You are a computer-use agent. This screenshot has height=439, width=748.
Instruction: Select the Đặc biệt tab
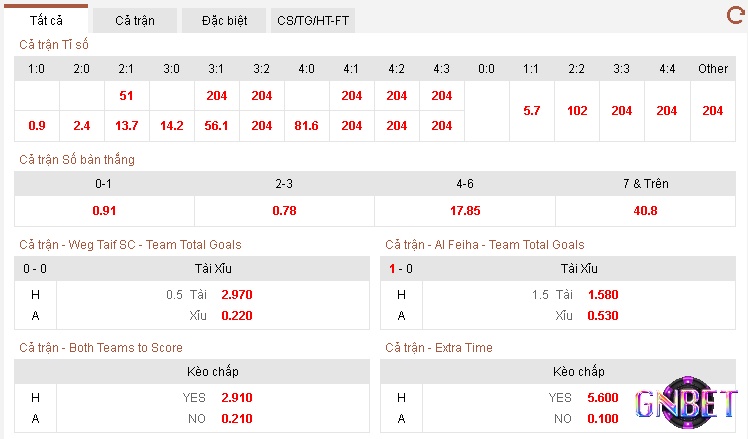(x=224, y=21)
